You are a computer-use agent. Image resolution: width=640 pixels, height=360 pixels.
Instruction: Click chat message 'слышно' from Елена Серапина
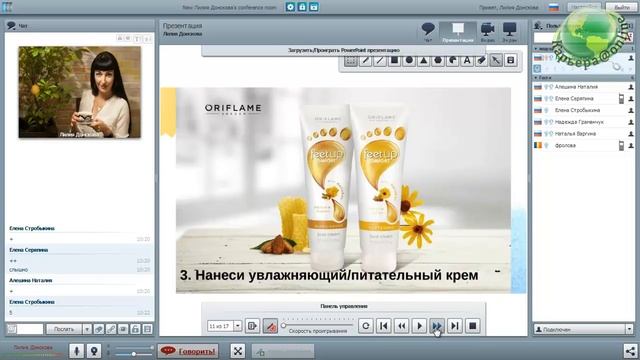click(19, 270)
